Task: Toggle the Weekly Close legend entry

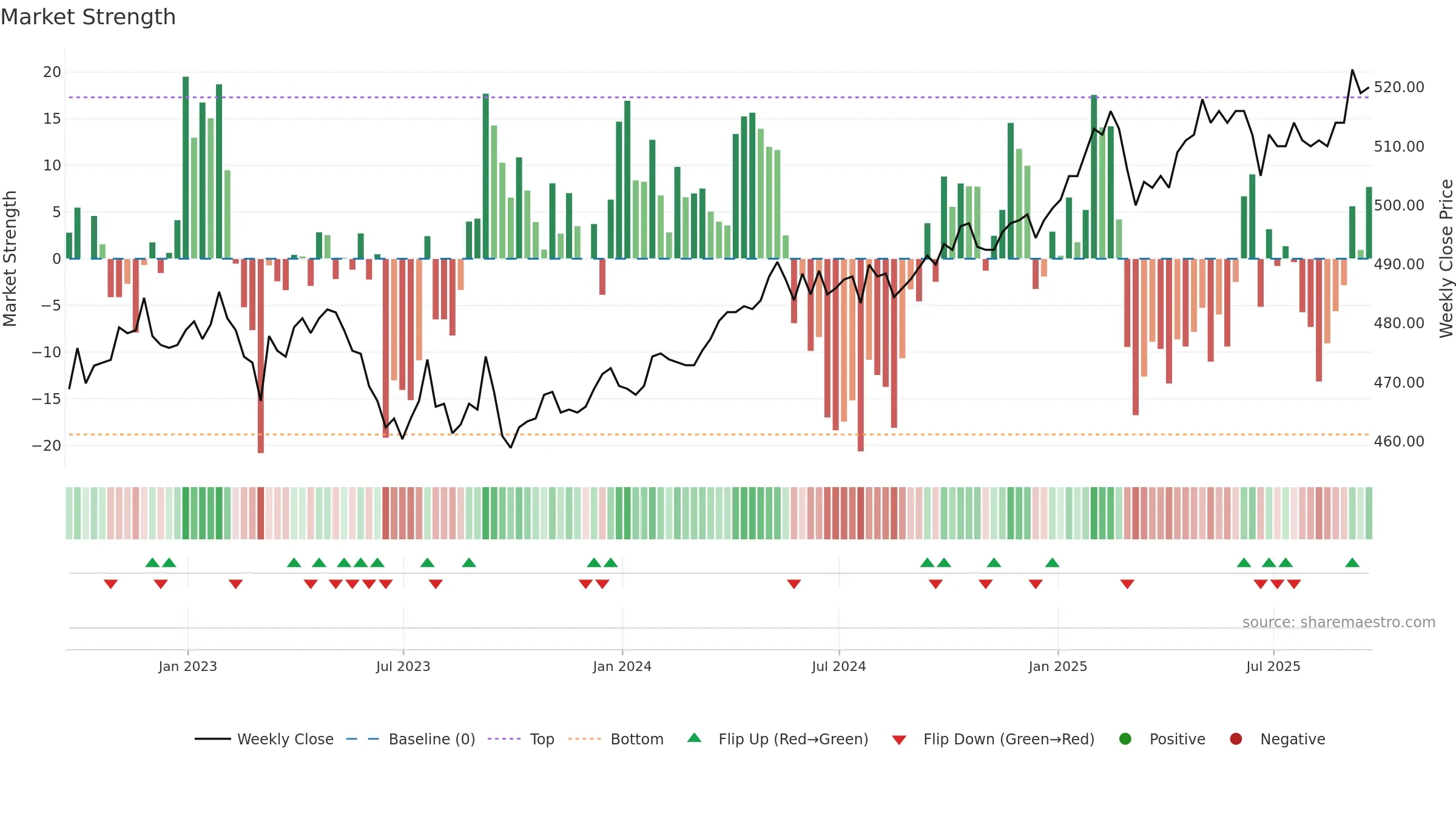Action: tap(264, 739)
